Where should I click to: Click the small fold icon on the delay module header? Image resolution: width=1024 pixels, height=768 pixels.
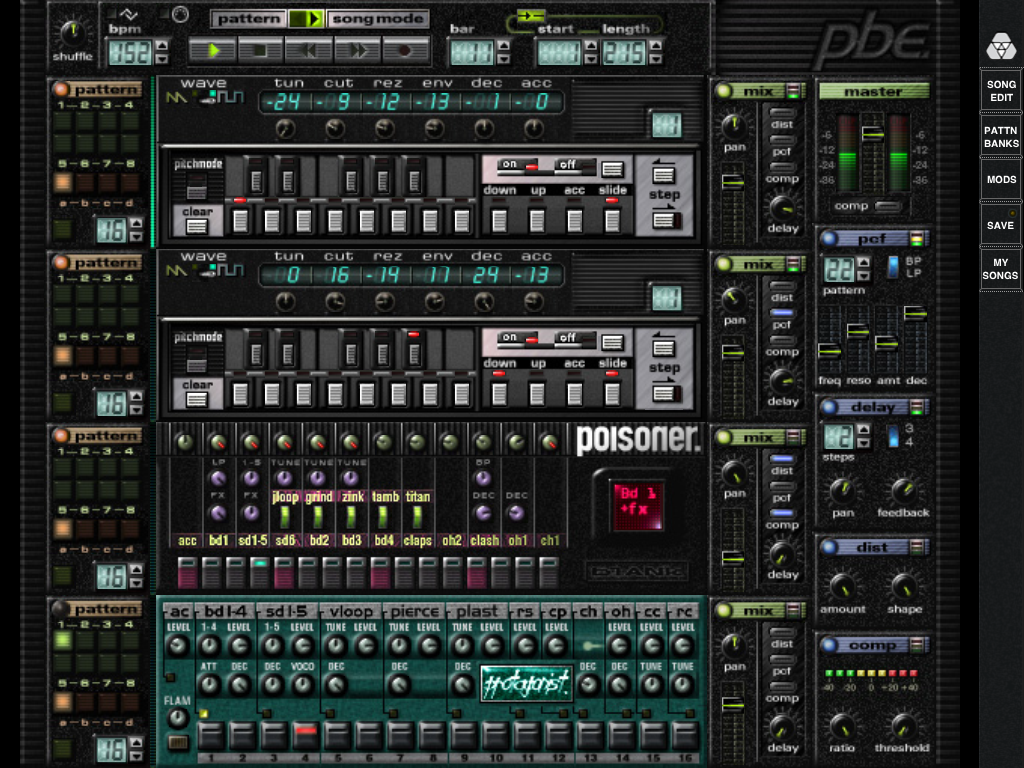[918, 407]
